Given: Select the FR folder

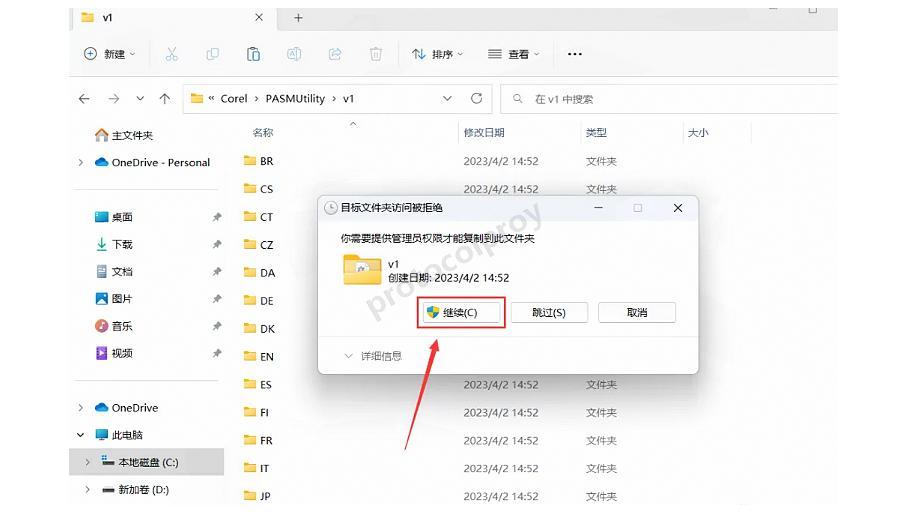Looking at the screenshot, I should [258, 441].
